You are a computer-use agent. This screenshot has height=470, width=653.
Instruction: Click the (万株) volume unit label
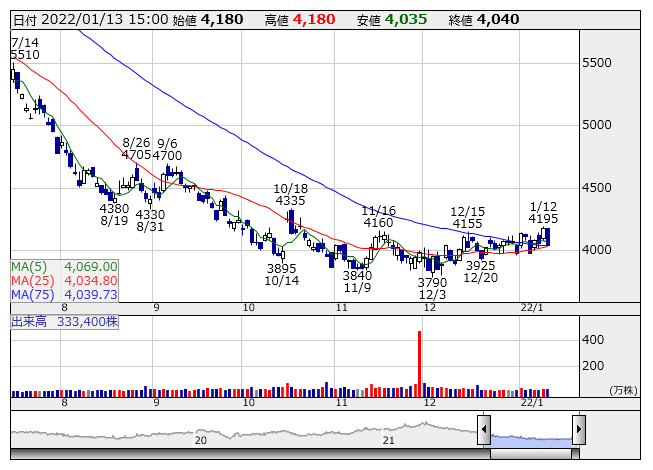click(623, 390)
